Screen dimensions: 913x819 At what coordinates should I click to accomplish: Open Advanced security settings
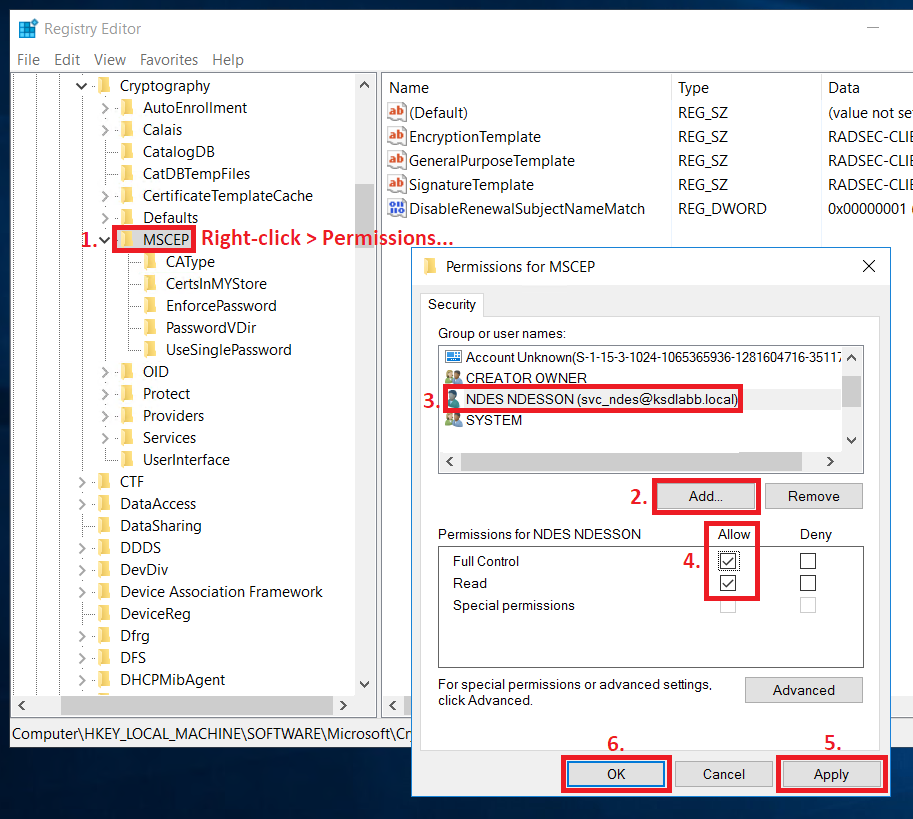(803, 690)
